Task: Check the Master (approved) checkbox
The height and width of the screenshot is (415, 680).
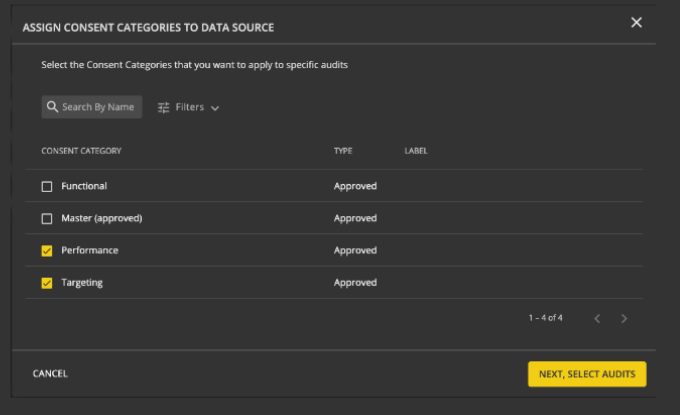Action: 47,218
